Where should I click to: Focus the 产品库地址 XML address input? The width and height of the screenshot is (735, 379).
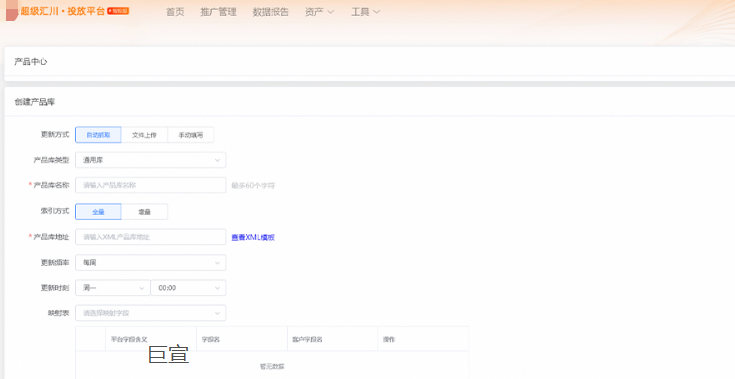click(150, 237)
